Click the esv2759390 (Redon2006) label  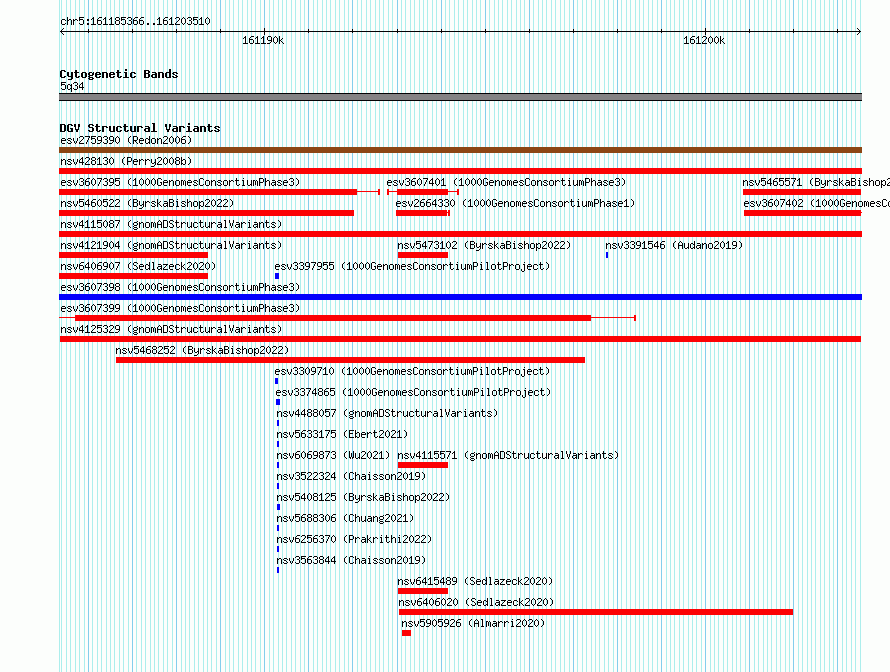(126, 140)
